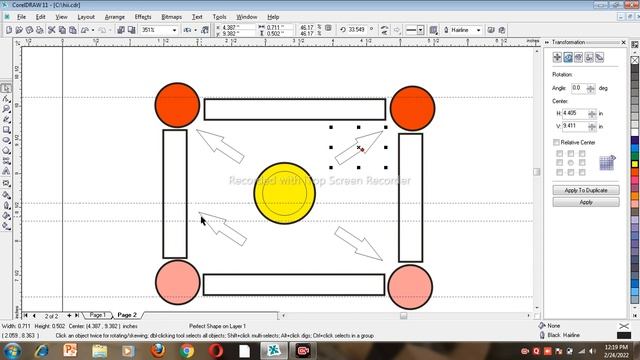Check the bottom-left anchor point box
Viewport: 640px width, 360px height.
(x=560, y=172)
